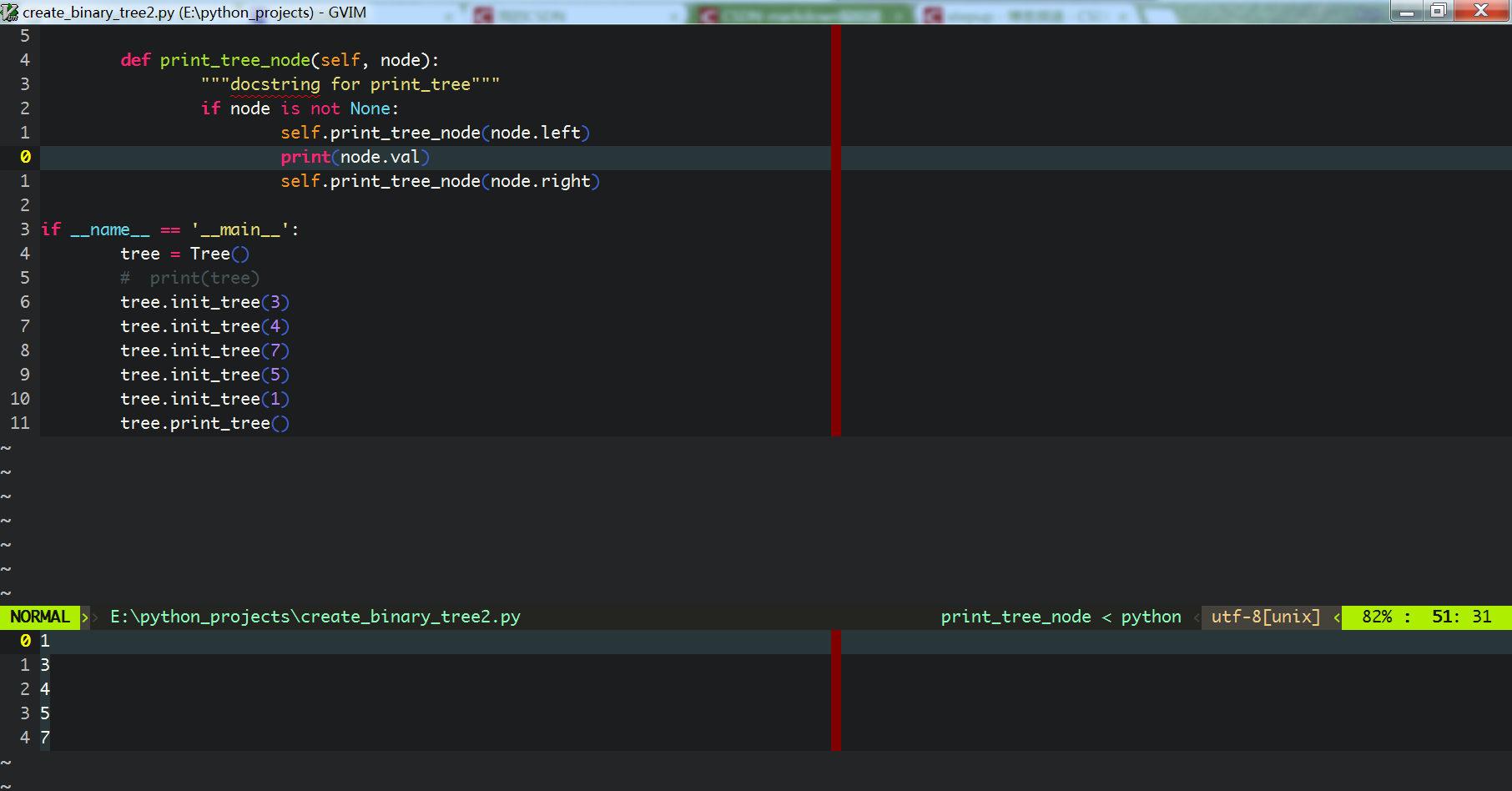Click the 'utf-8[unix]' encoding indicator

[1266, 617]
